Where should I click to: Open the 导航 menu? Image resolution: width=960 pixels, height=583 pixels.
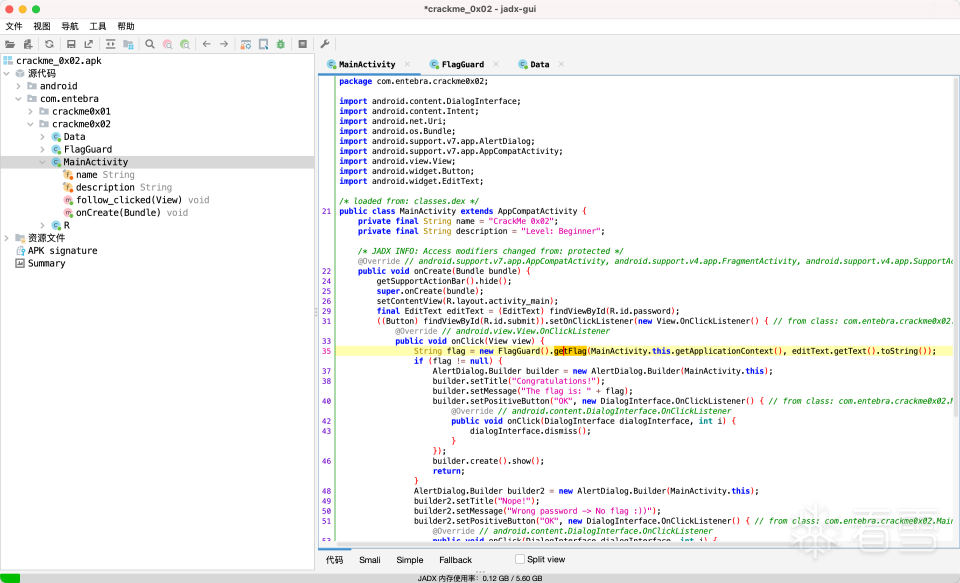[x=70, y=26]
